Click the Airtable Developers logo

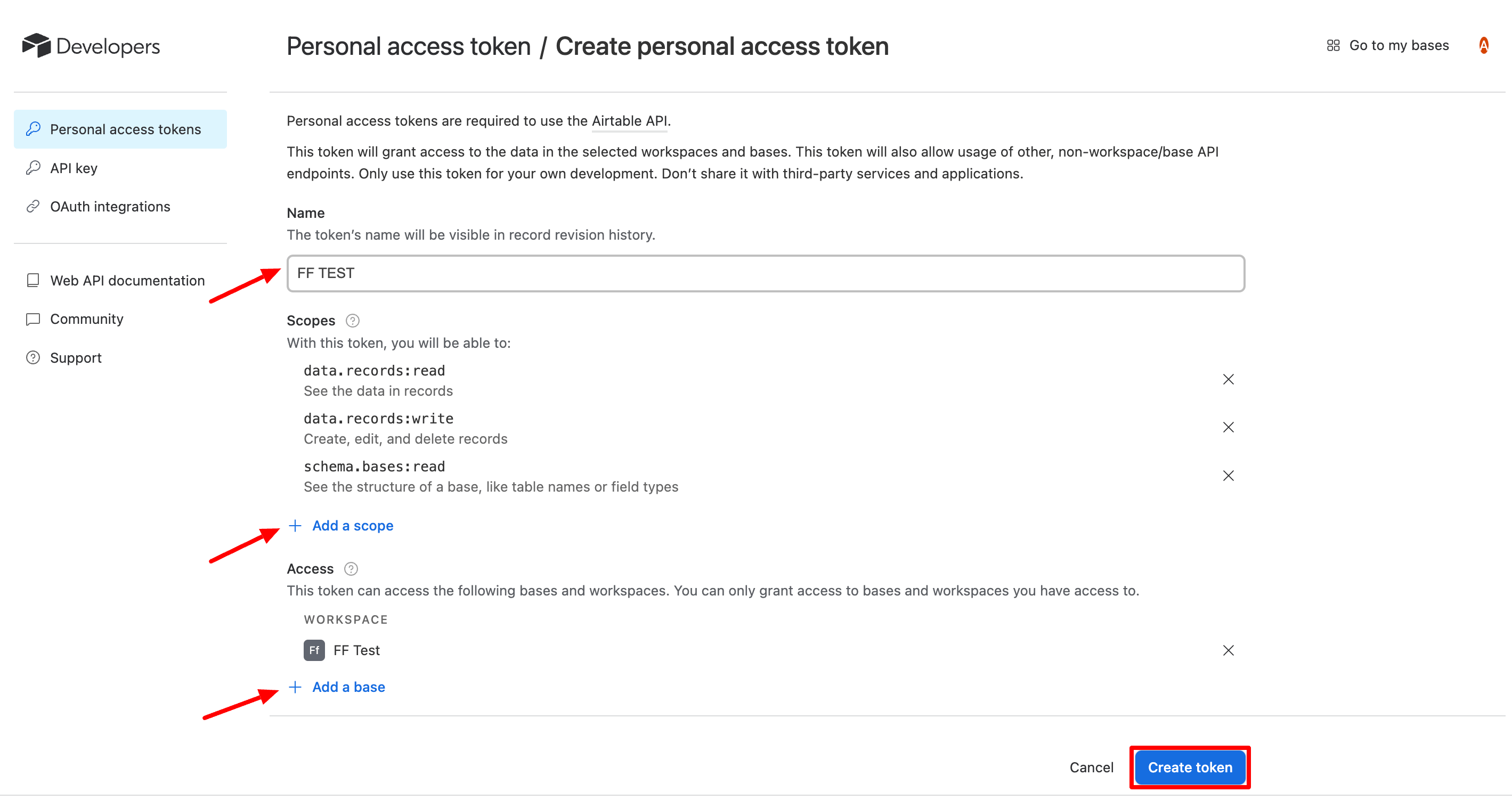pos(91,46)
